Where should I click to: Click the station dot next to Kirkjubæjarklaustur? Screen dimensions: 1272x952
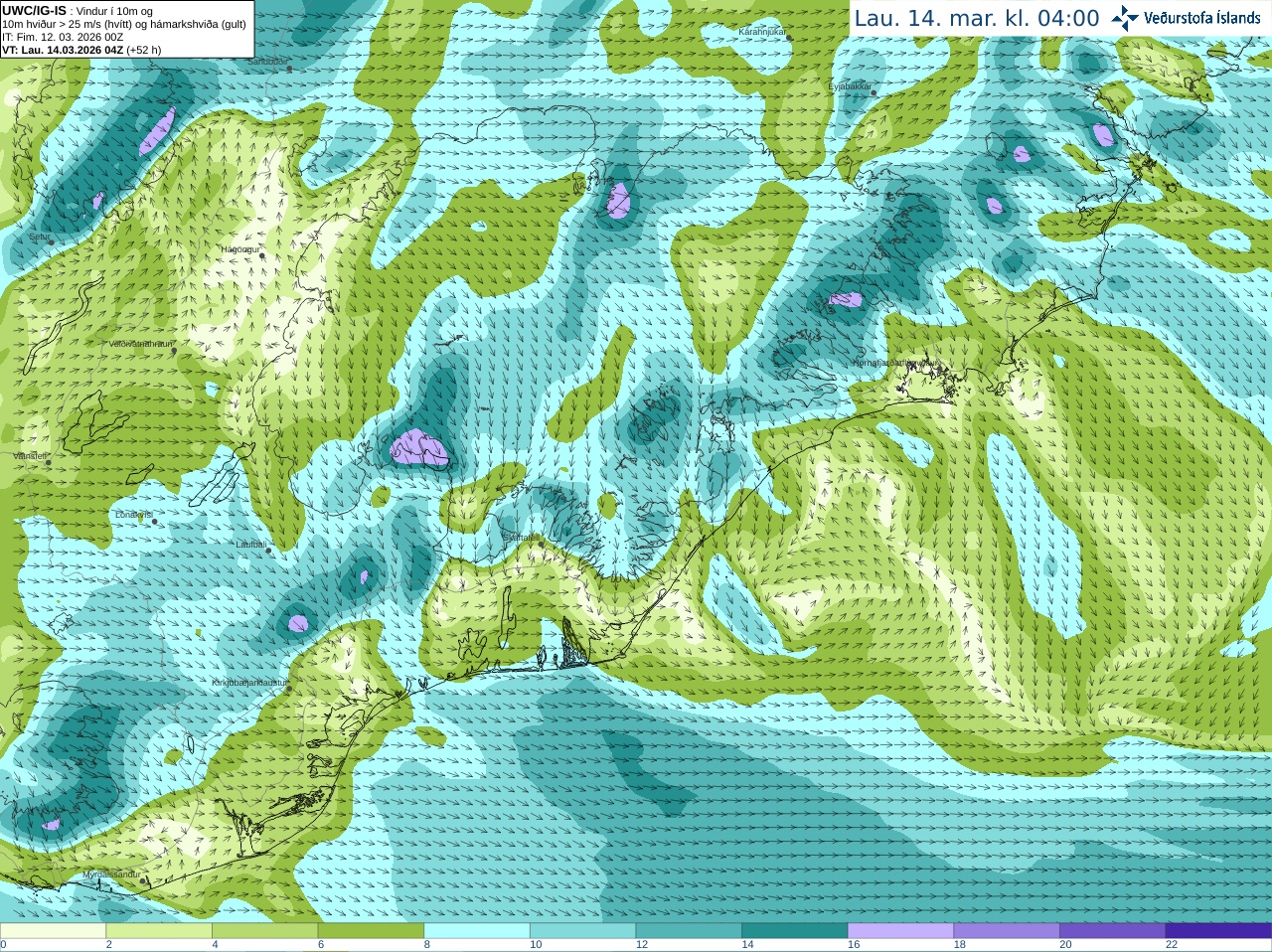point(290,689)
